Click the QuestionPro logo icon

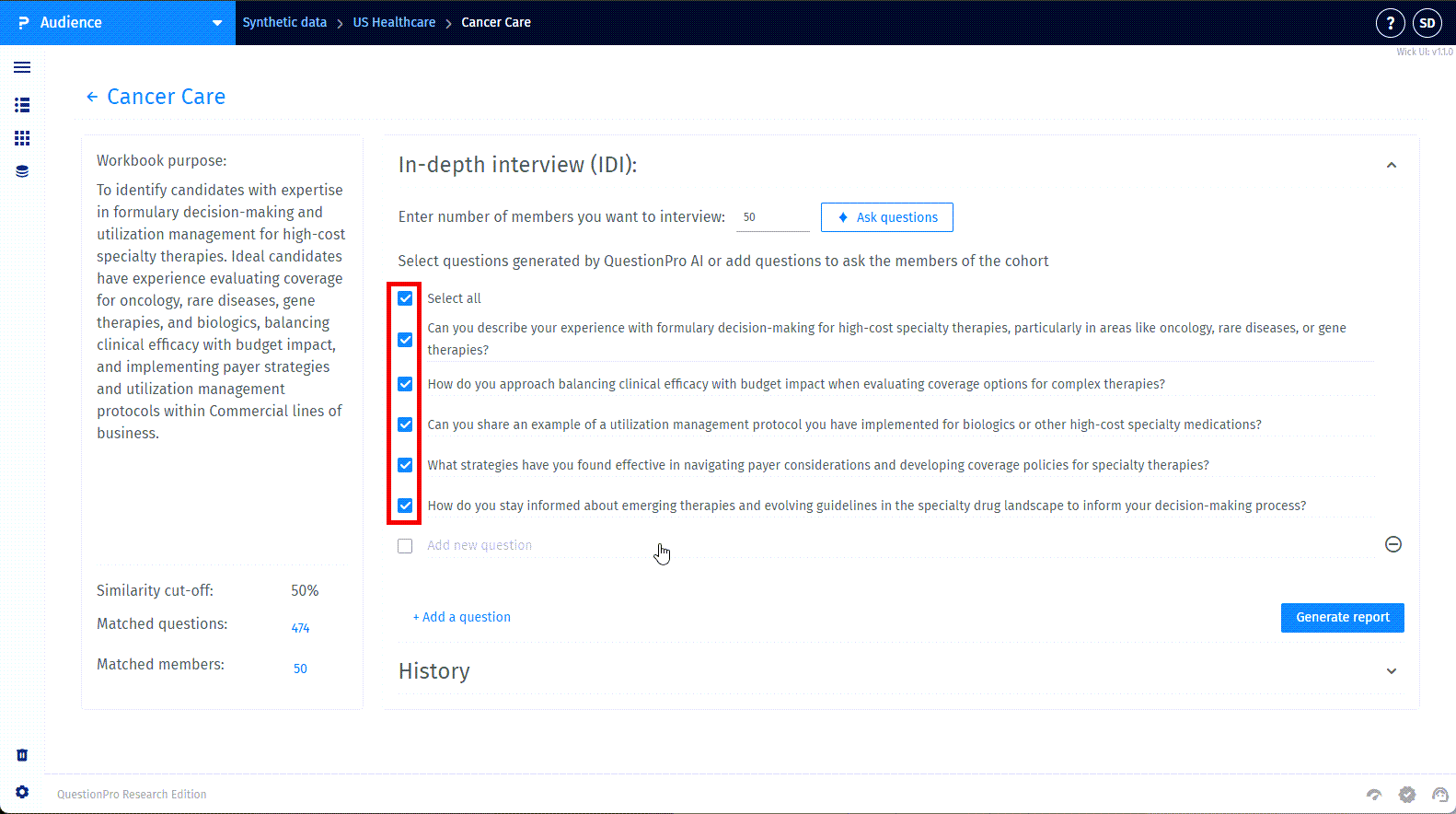(x=23, y=22)
